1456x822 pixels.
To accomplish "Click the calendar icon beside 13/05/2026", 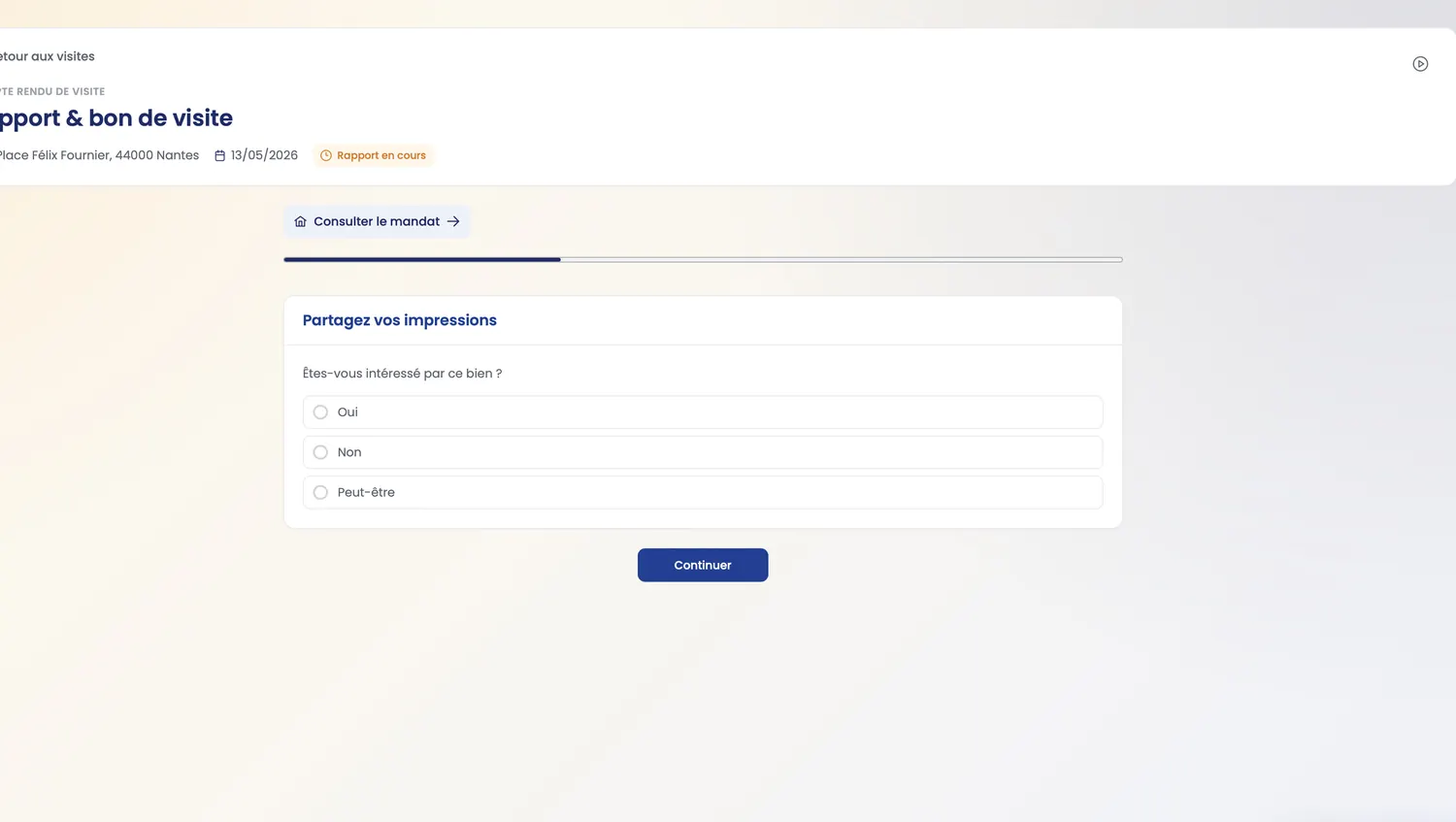I will coord(219,155).
